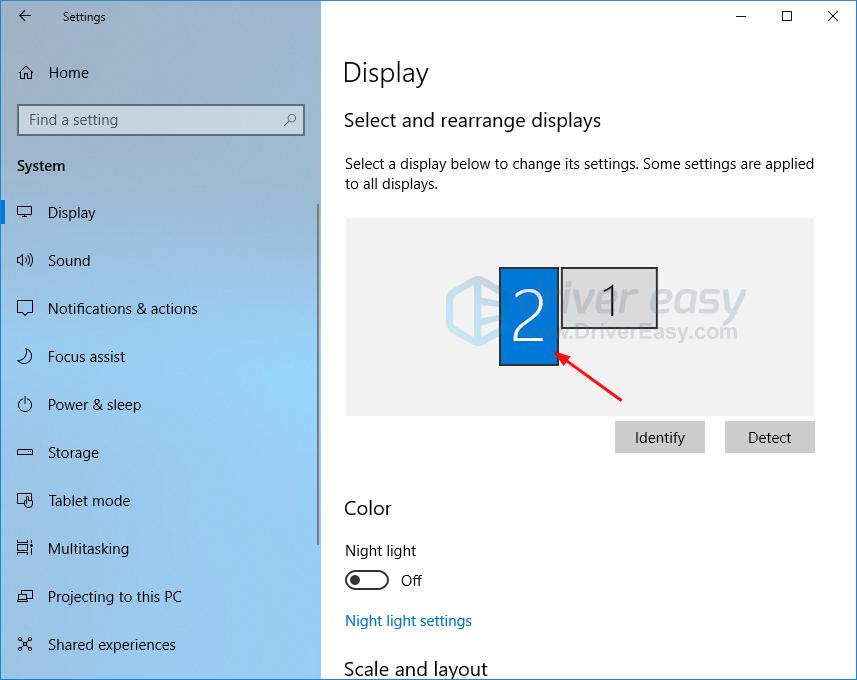This screenshot has height=680, width=857.
Task: Open Night light settings link
Action: 408,620
